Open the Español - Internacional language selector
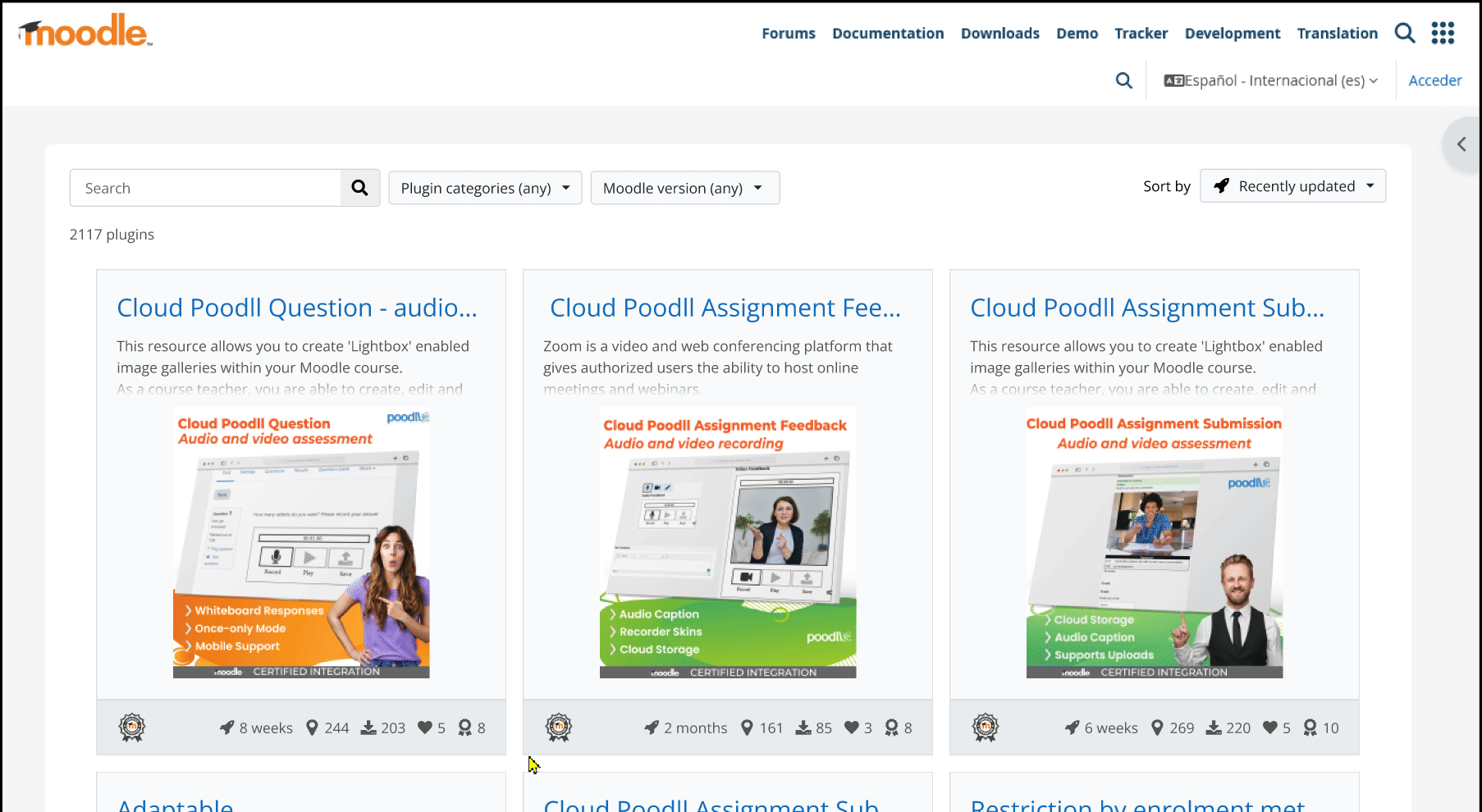1482x812 pixels. pos(1271,80)
